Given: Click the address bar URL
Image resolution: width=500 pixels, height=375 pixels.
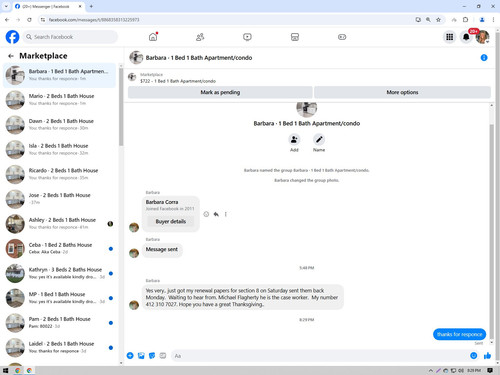Looking at the screenshot, I should (x=94, y=20).
